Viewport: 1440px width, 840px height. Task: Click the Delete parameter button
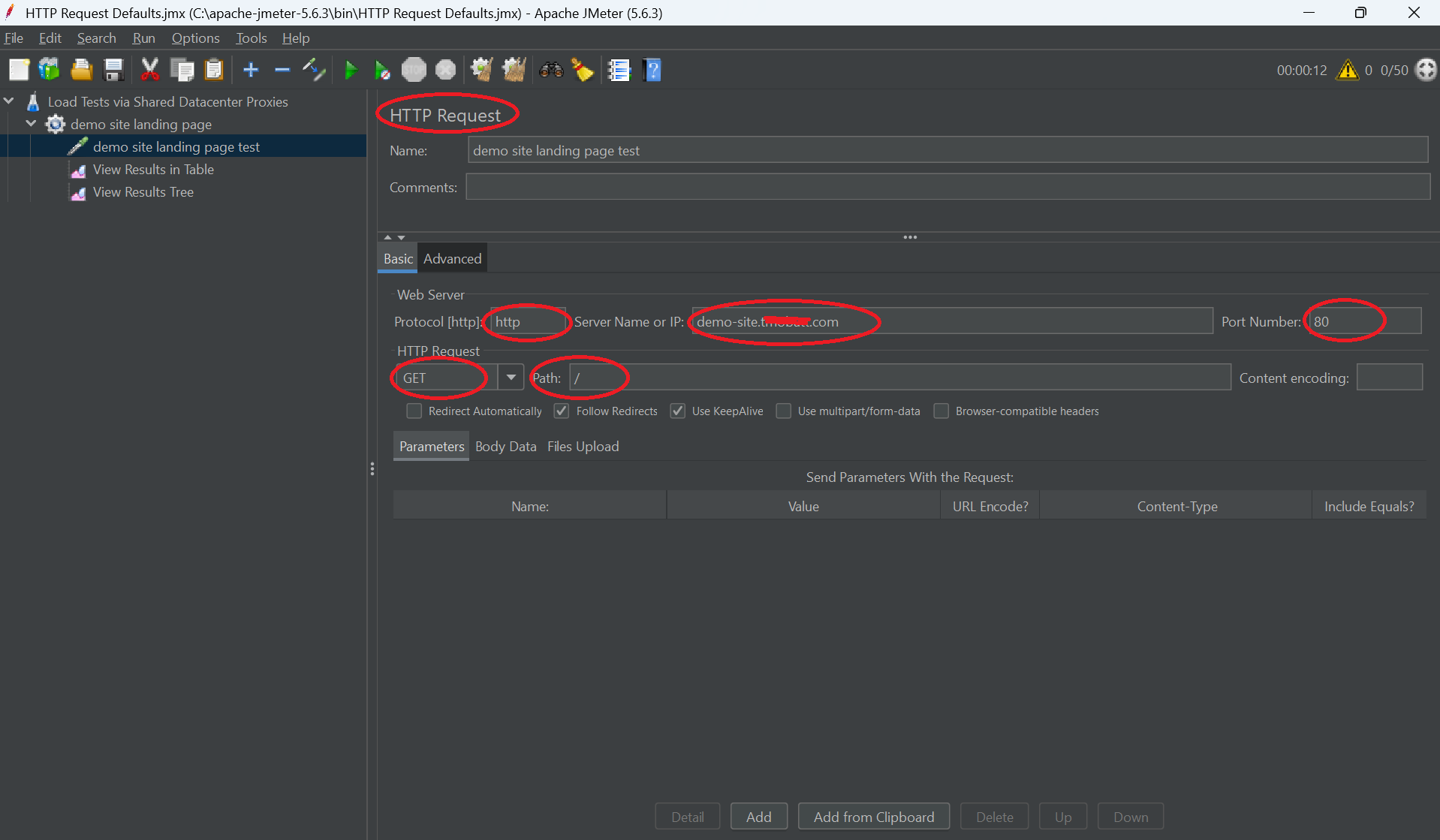click(994, 816)
